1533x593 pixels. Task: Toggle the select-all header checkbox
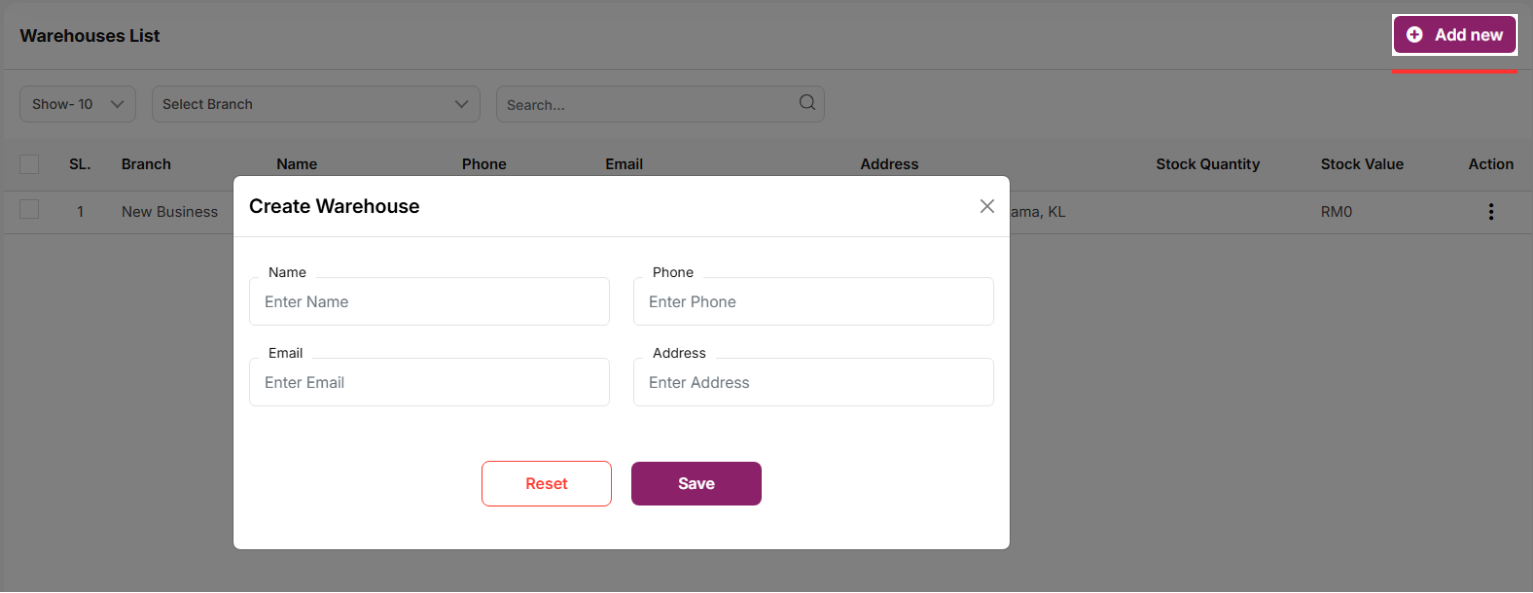tap(29, 164)
